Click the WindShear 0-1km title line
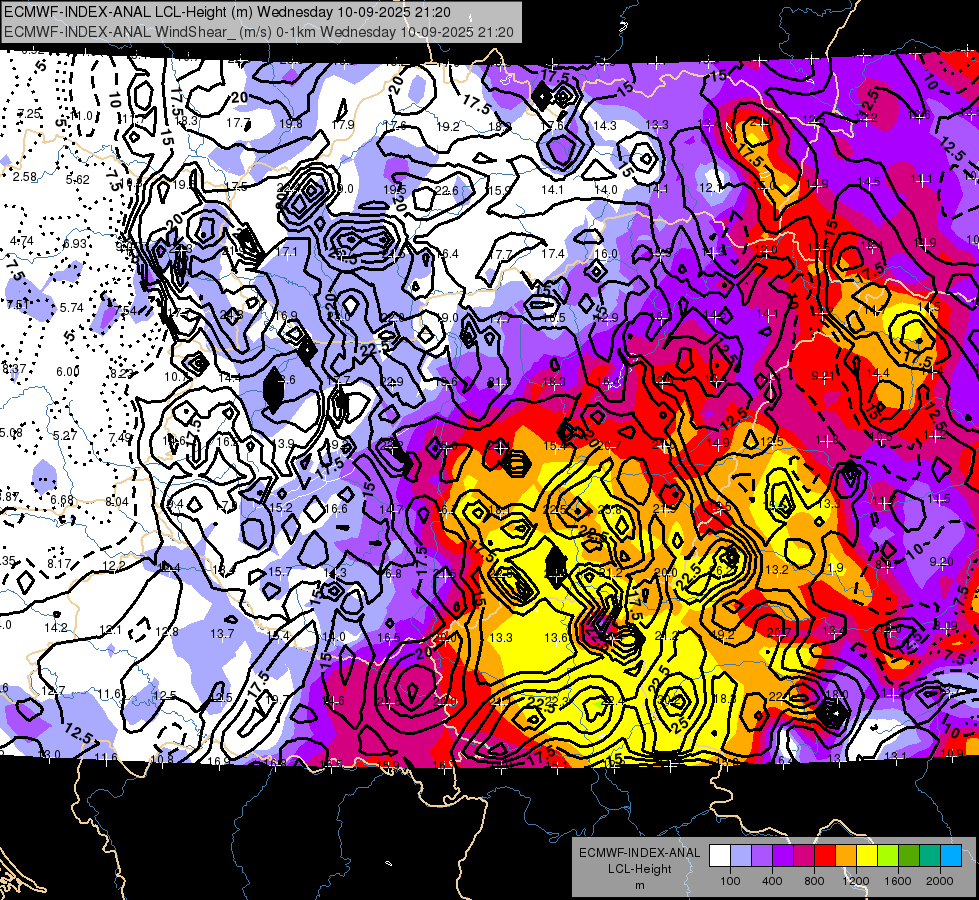Viewport: 979px width, 900px height. (258, 32)
